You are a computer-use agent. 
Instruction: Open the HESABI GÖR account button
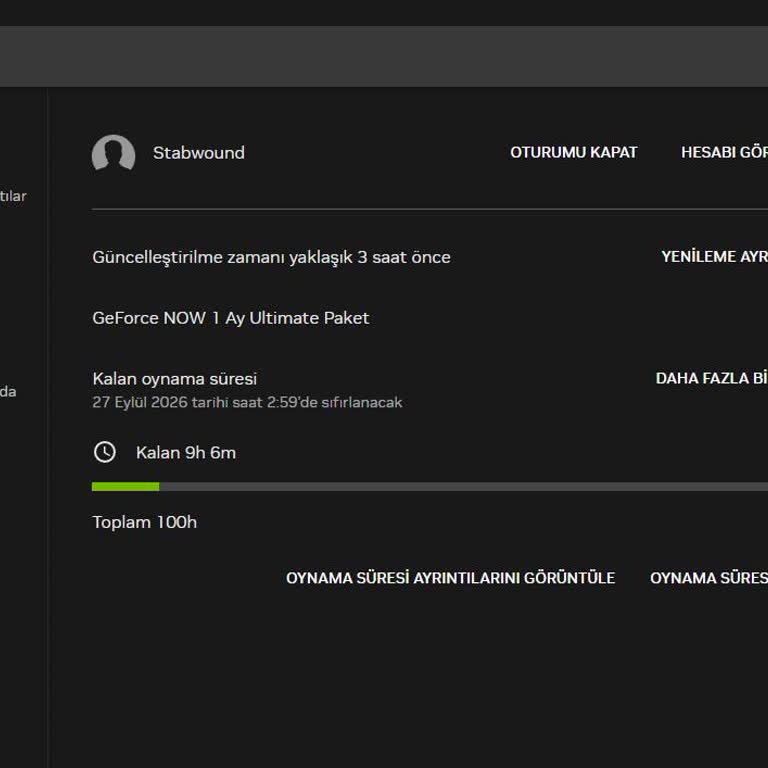[724, 152]
